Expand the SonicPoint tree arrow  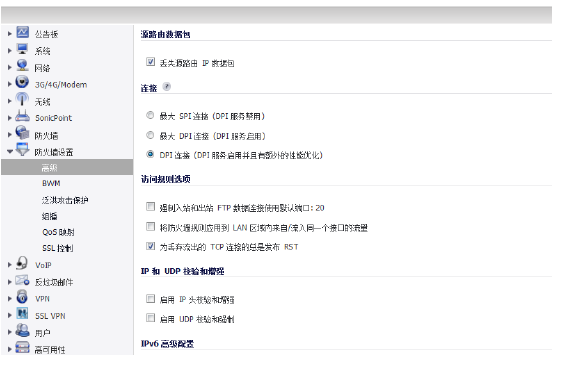(10, 118)
